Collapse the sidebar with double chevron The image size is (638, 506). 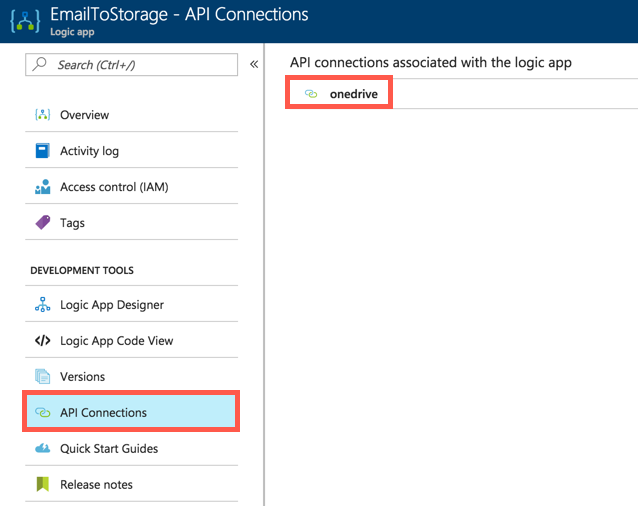pos(254,65)
